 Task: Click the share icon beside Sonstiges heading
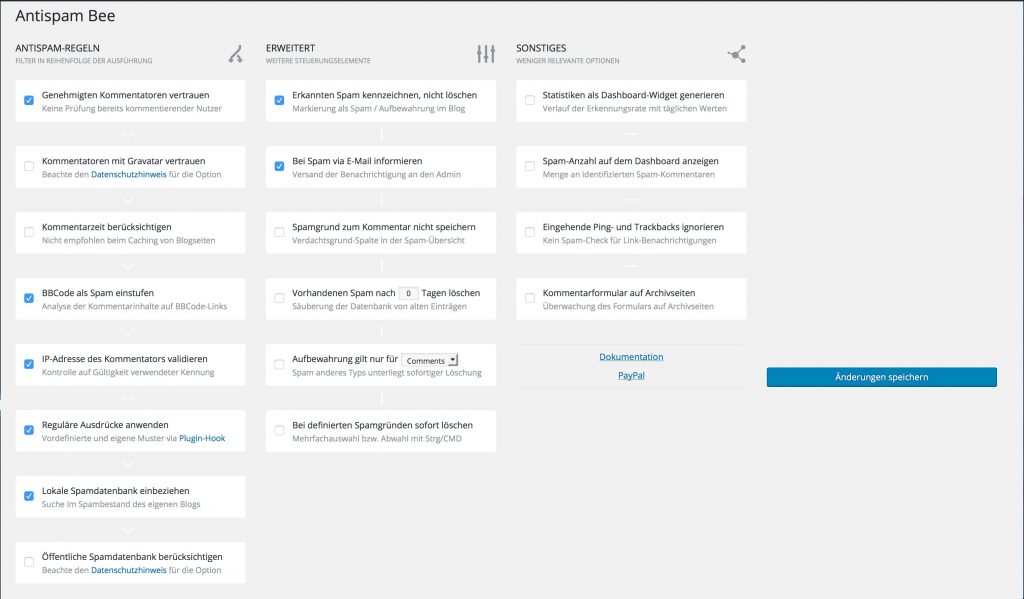point(737,53)
